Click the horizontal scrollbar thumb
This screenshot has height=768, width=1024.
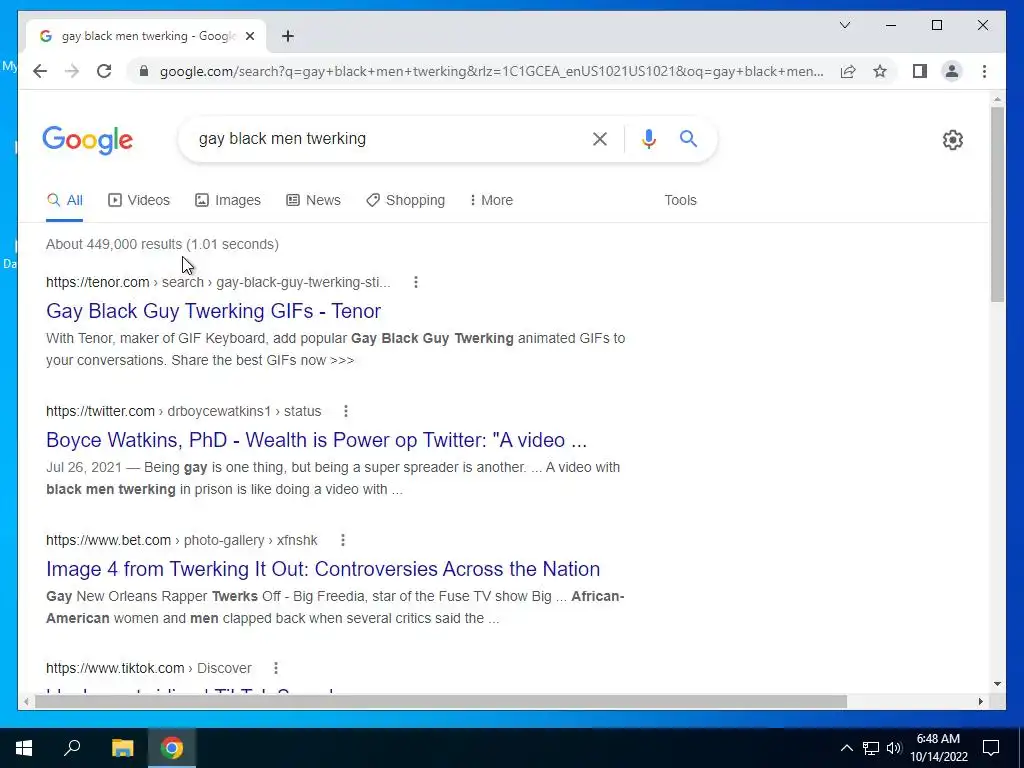point(441,701)
